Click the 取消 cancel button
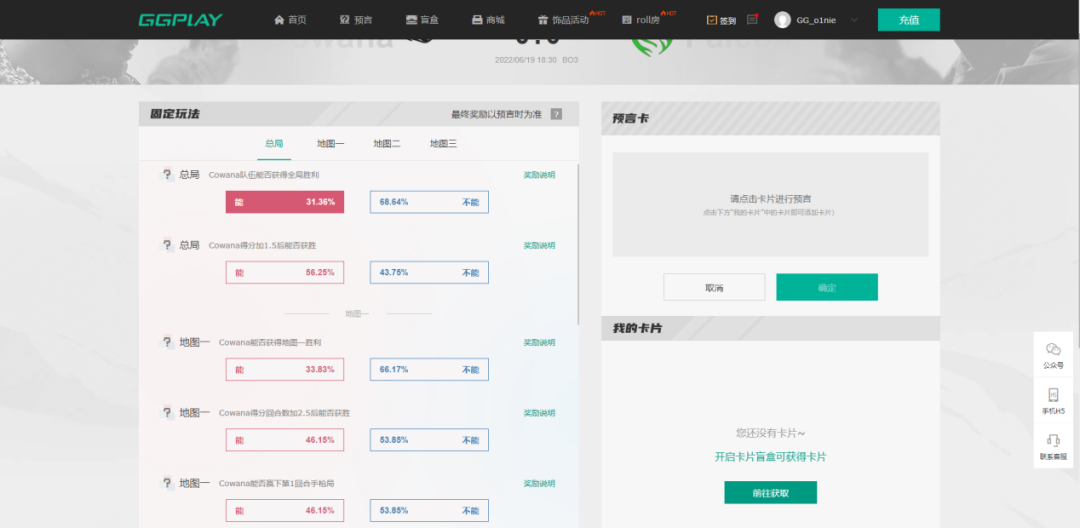 [x=714, y=287]
